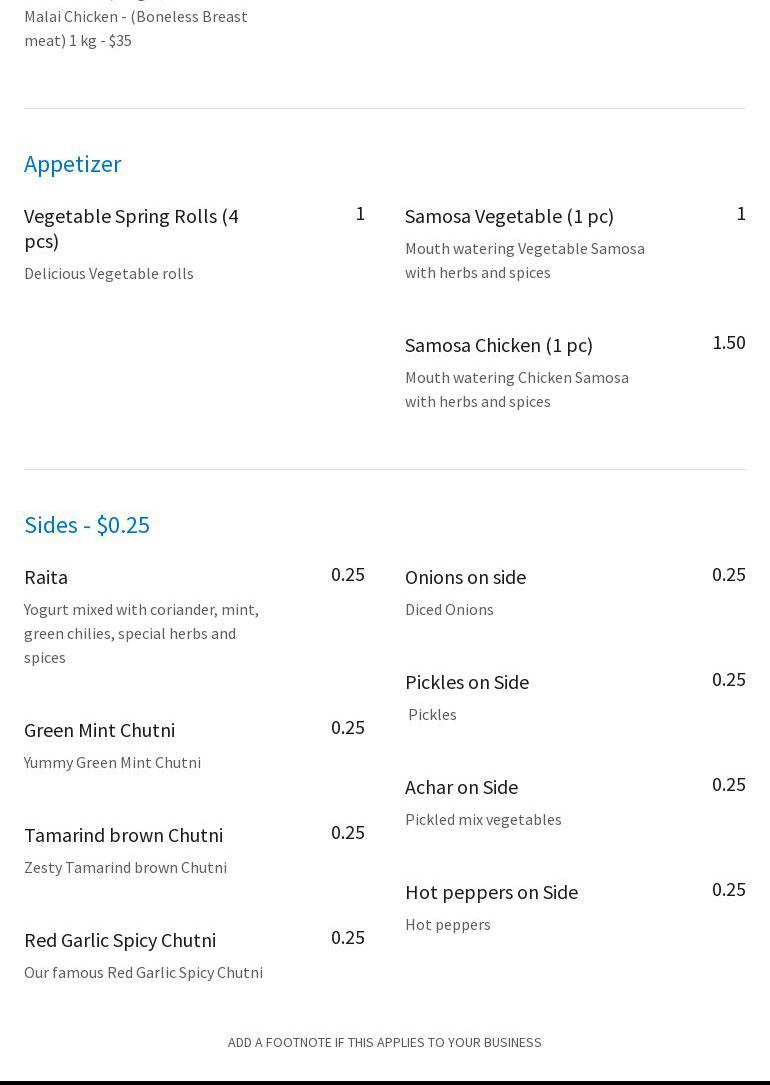The width and height of the screenshot is (770, 1085).
Task: Select Hot peppers on Side item
Action: pyautogui.click(x=491, y=892)
